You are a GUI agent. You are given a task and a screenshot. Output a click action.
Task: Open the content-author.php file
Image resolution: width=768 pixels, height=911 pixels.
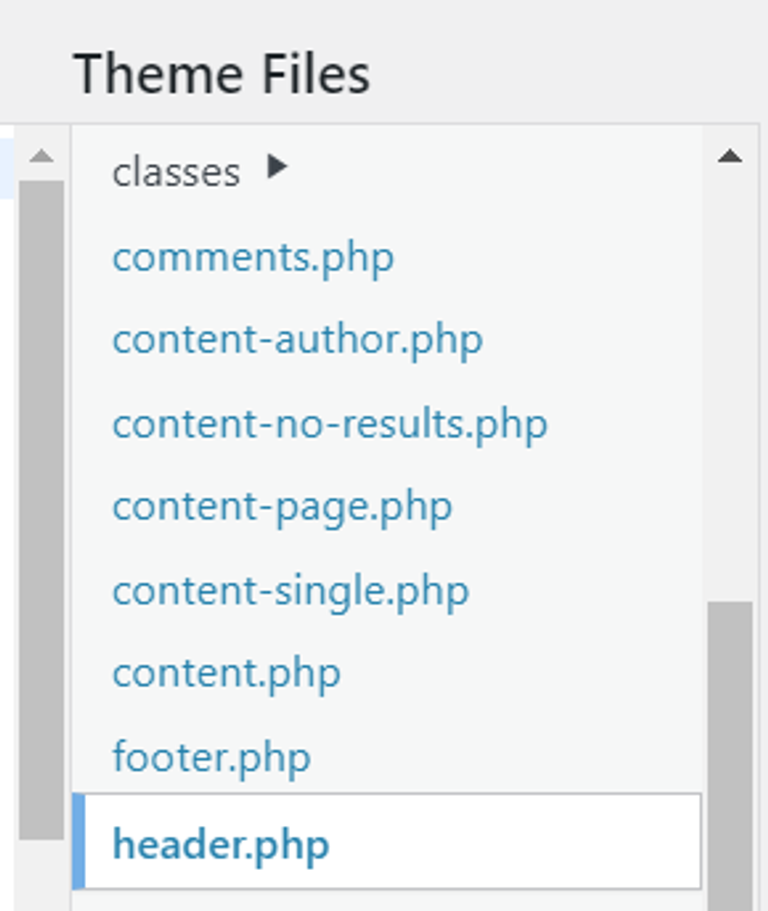297,340
